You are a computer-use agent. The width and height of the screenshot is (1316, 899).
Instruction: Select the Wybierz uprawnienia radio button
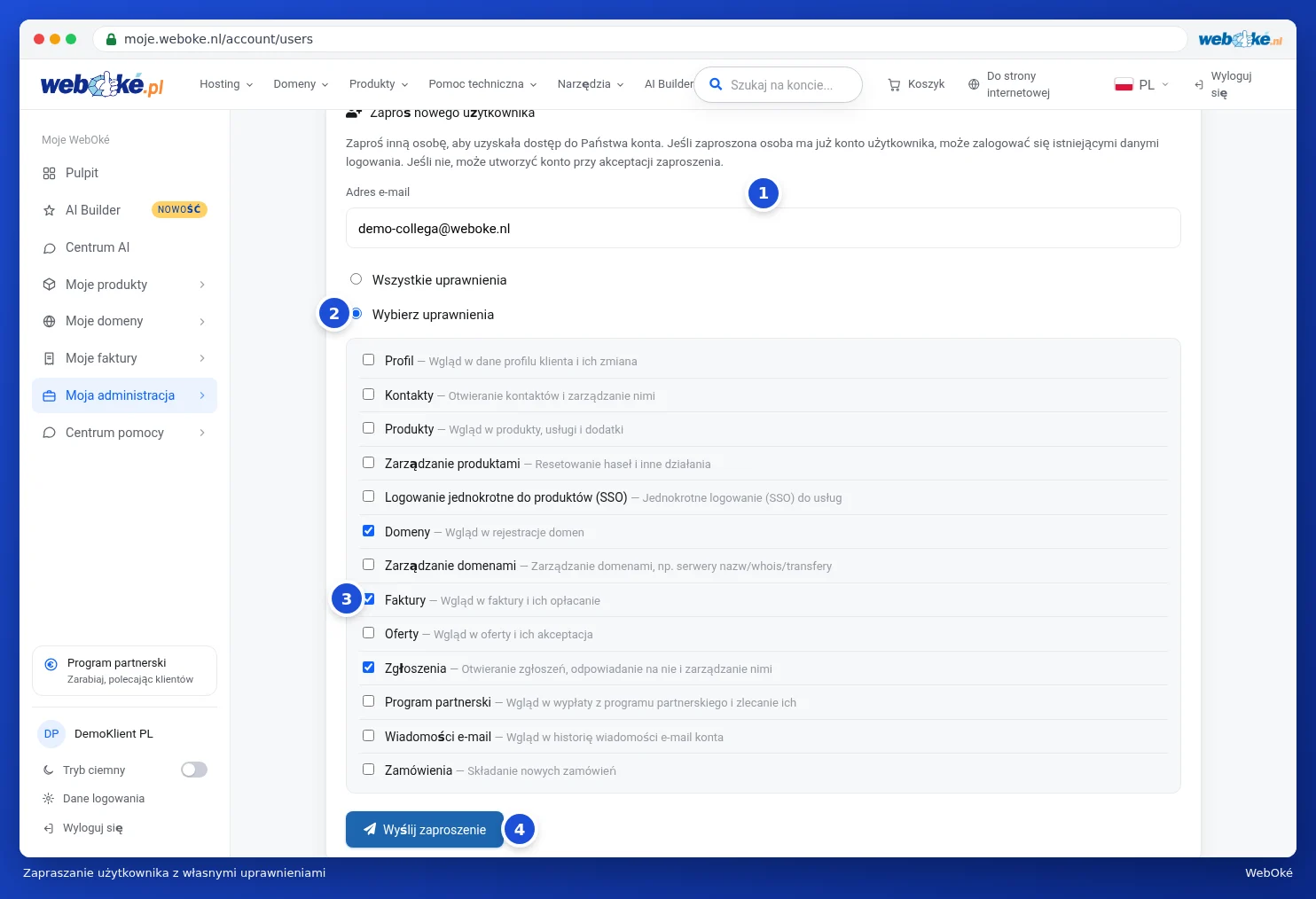point(356,314)
